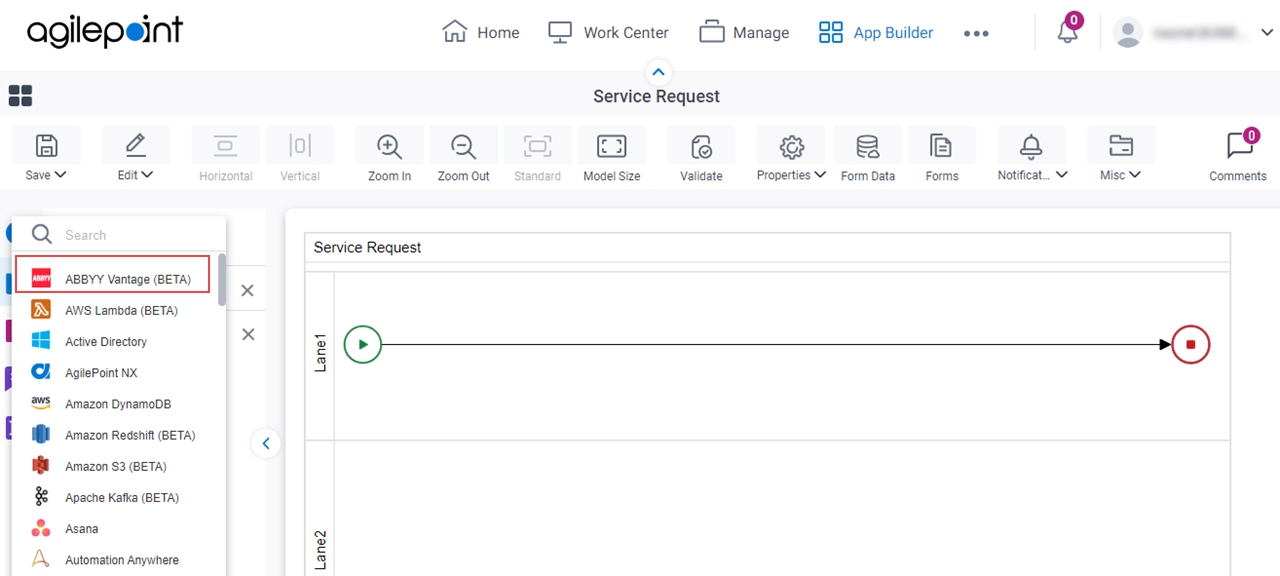1280x576 pixels.
Task: Open the more options ellipsis menu
Action: click(x=976, y=33)
